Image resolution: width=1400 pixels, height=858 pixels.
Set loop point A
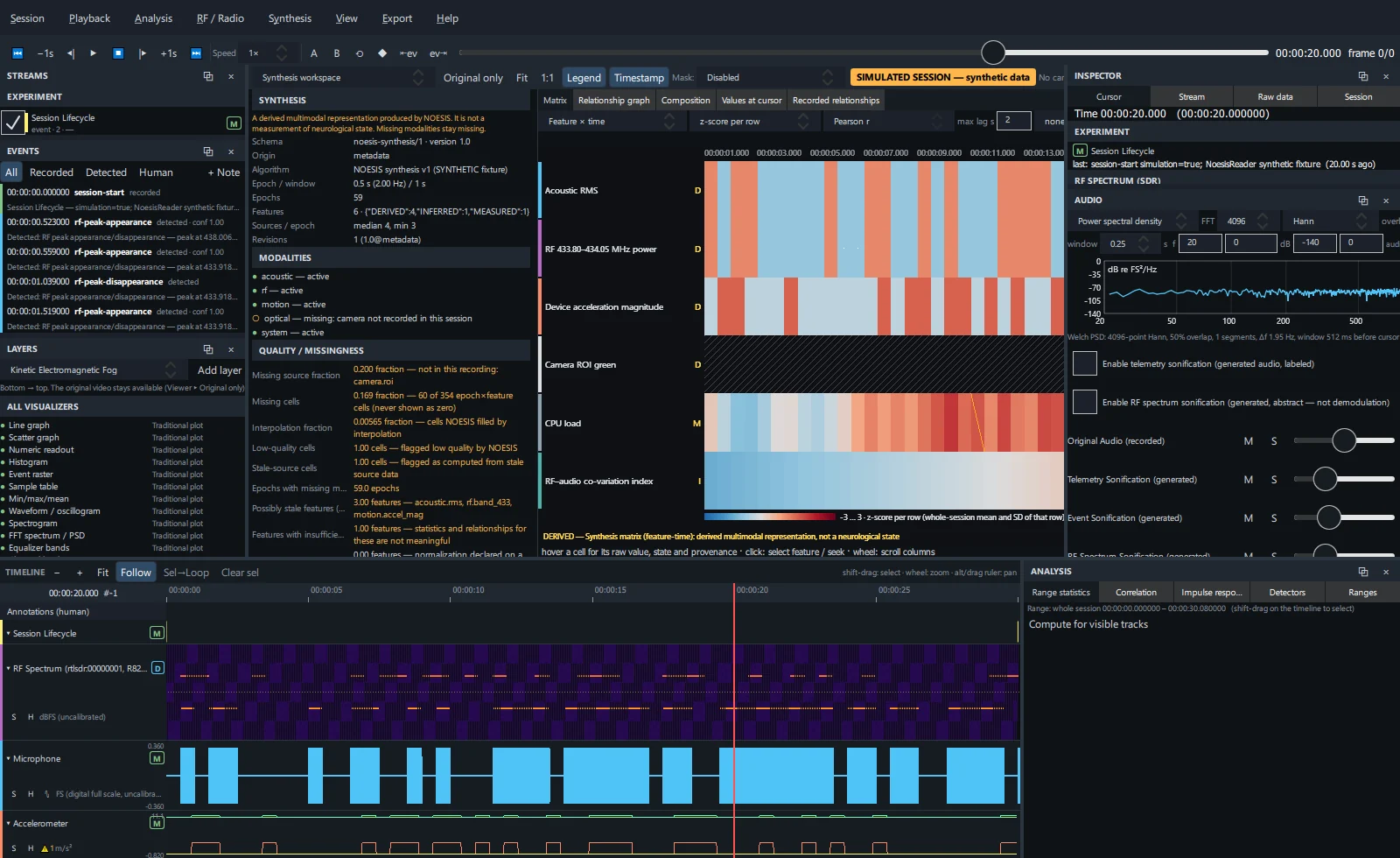pos(314,53)
